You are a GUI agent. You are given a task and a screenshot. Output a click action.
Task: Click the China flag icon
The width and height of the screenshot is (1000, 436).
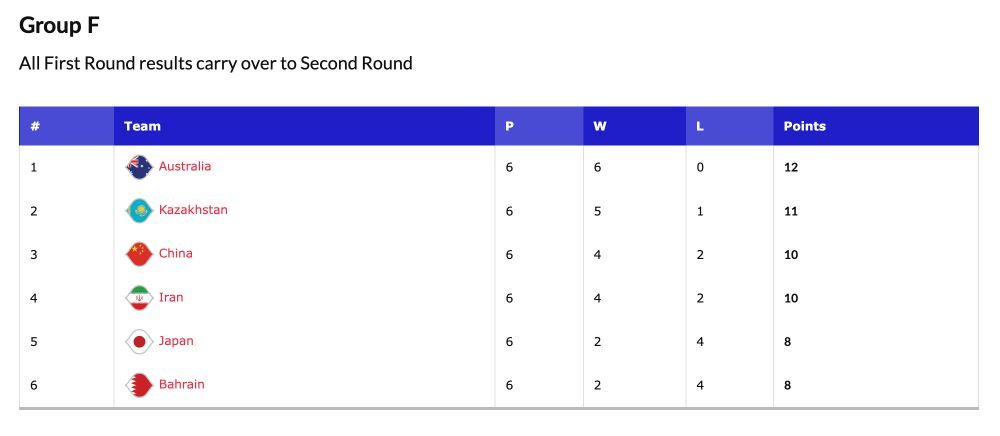[139, 254]
